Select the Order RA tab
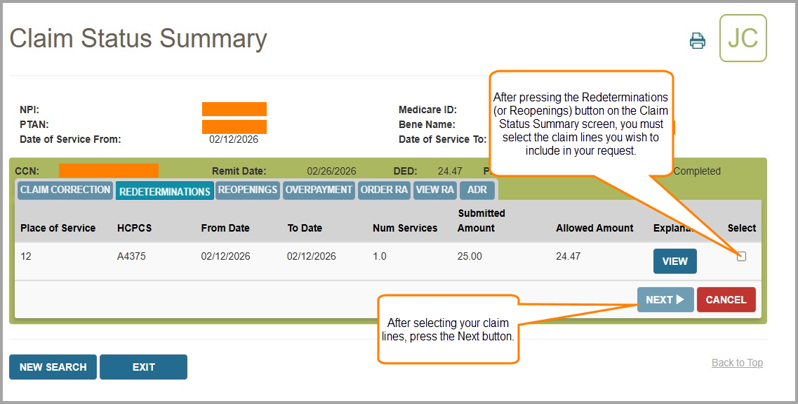This screenshot has width=798, height=404. (384, 190)
